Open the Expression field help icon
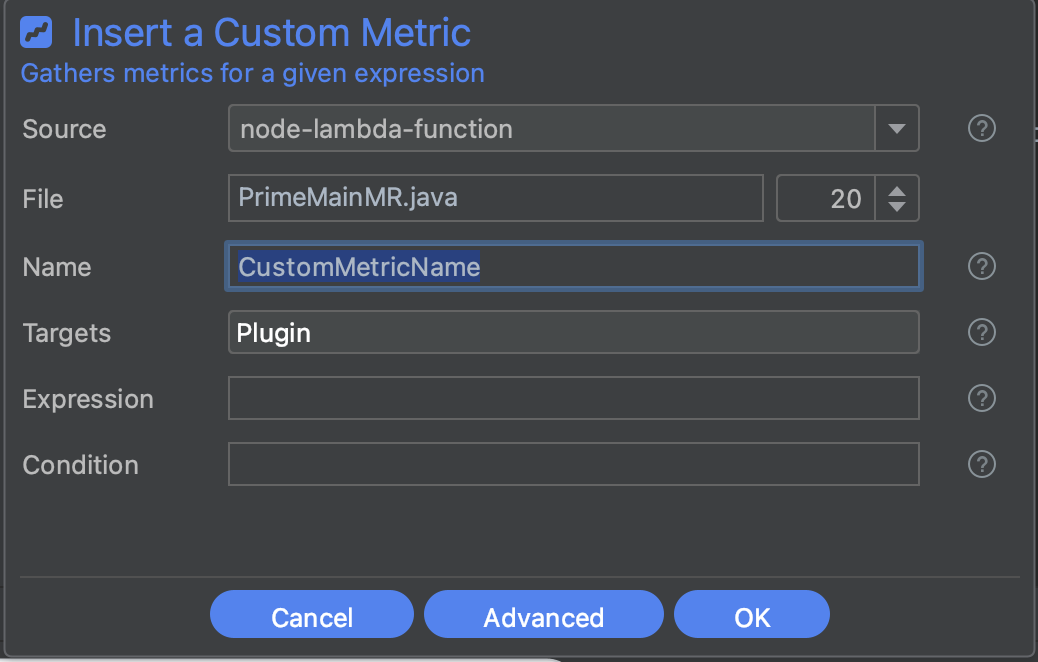The image size is (1038, 662). [982, 398]
